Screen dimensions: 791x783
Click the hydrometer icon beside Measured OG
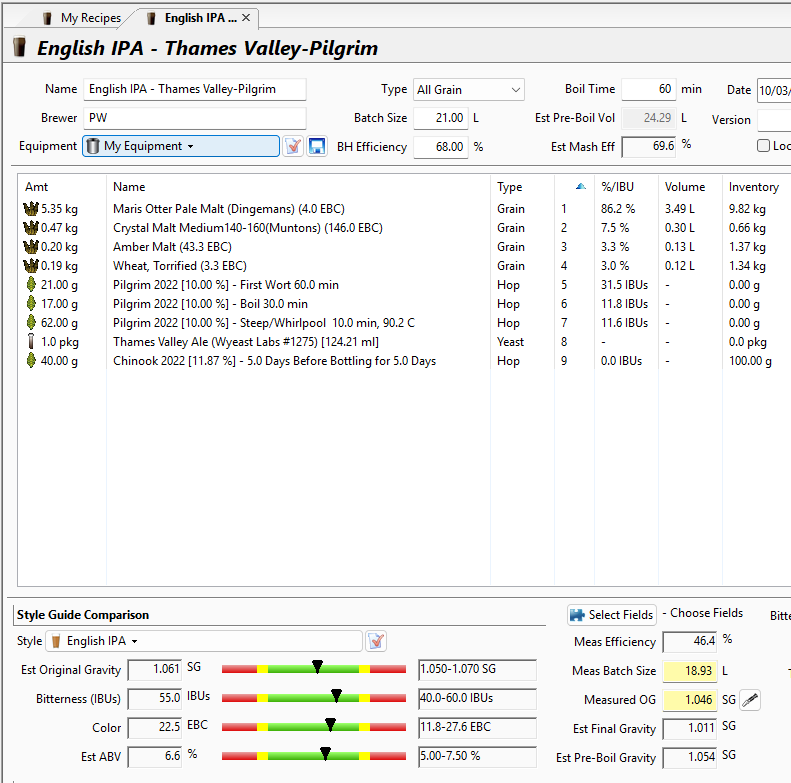tap(750, 700)
